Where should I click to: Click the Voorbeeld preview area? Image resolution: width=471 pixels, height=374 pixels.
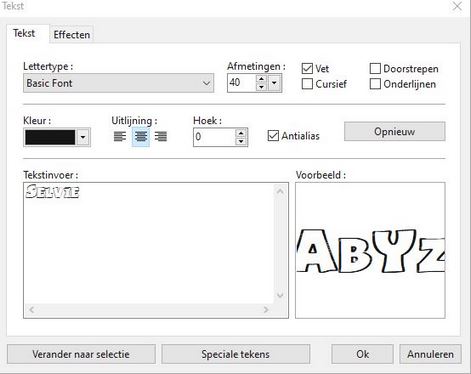click(370, 250)
